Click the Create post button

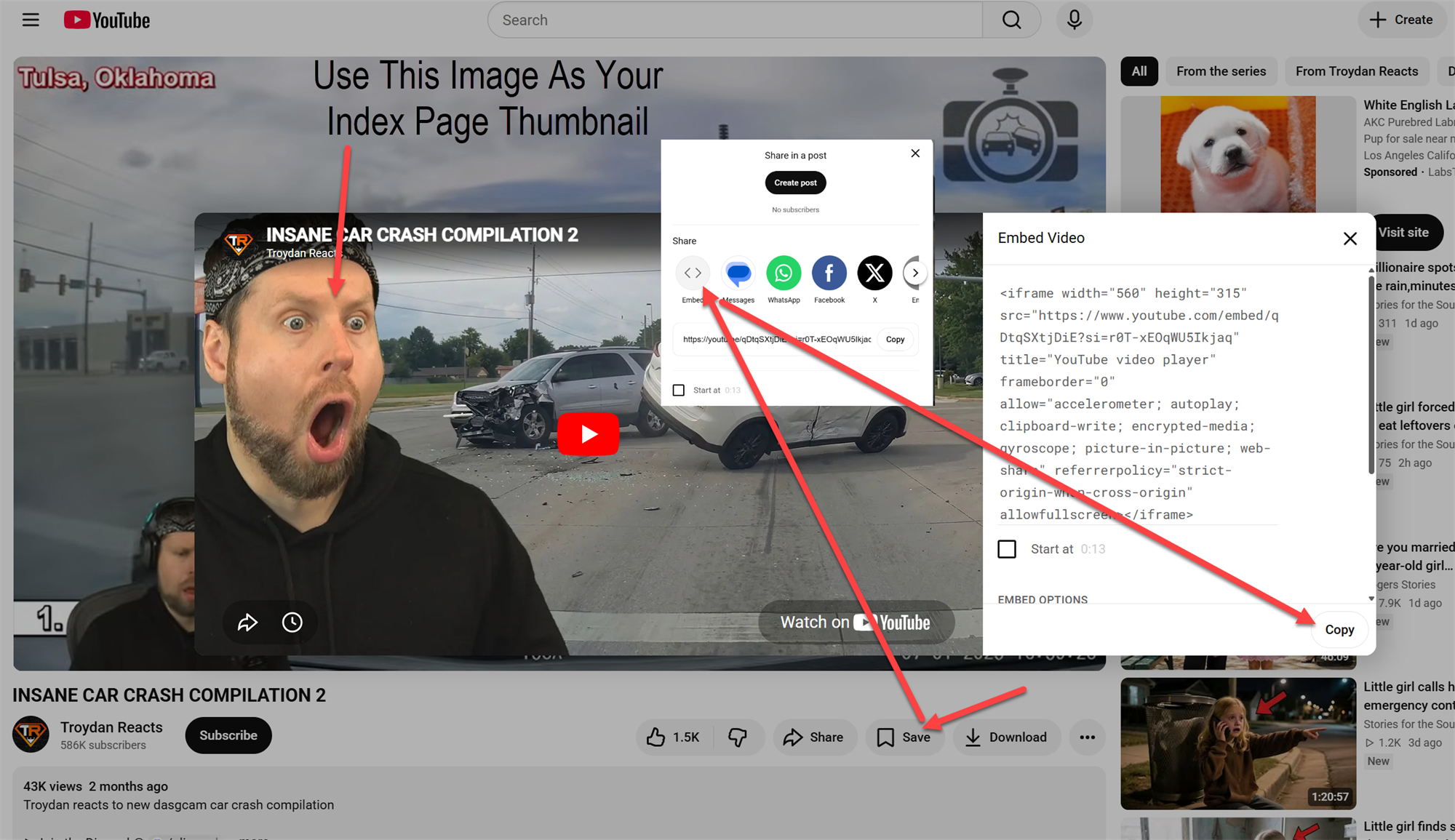pos(795,183)
